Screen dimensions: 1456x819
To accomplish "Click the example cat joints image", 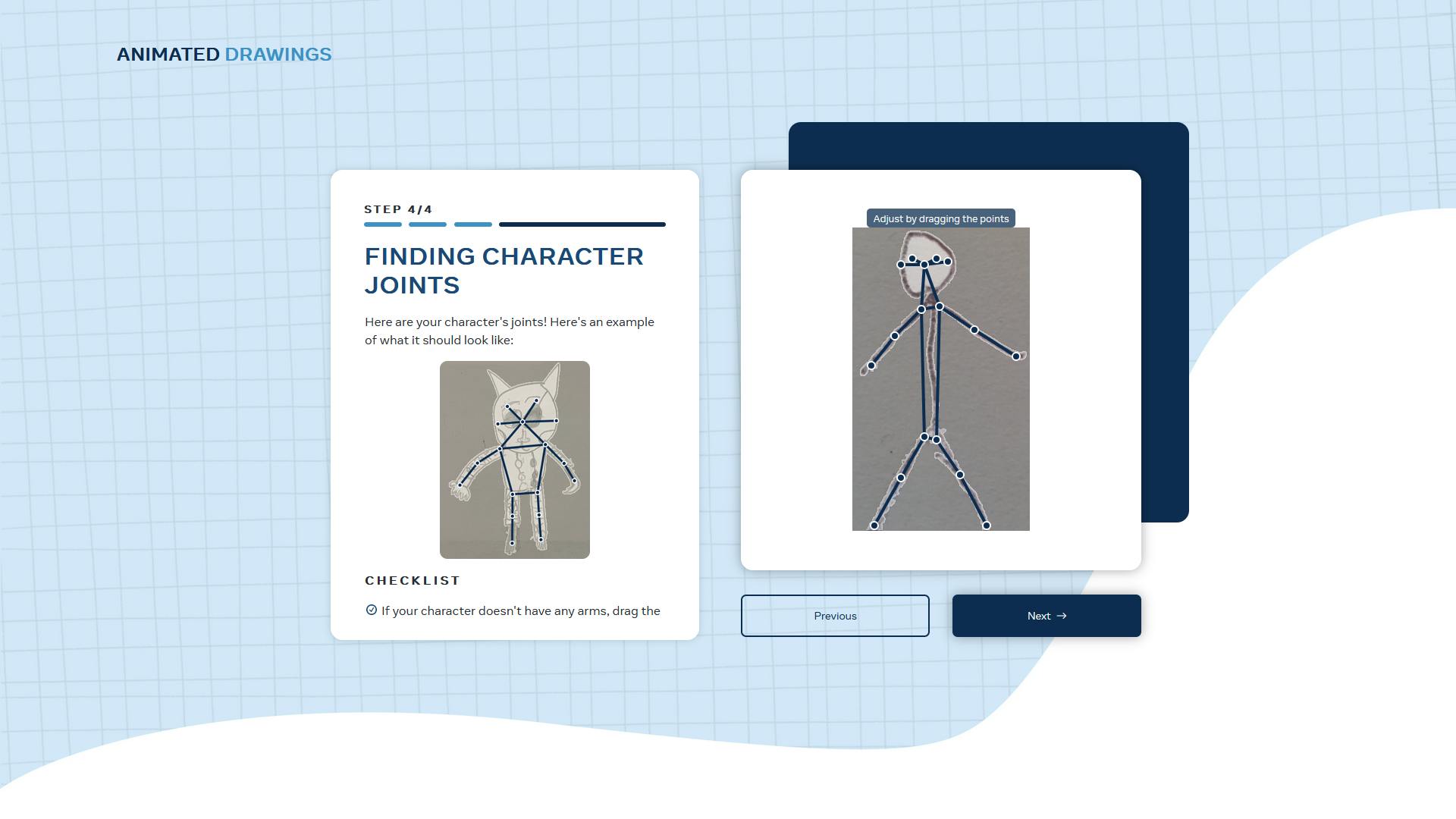I will 515,460.
